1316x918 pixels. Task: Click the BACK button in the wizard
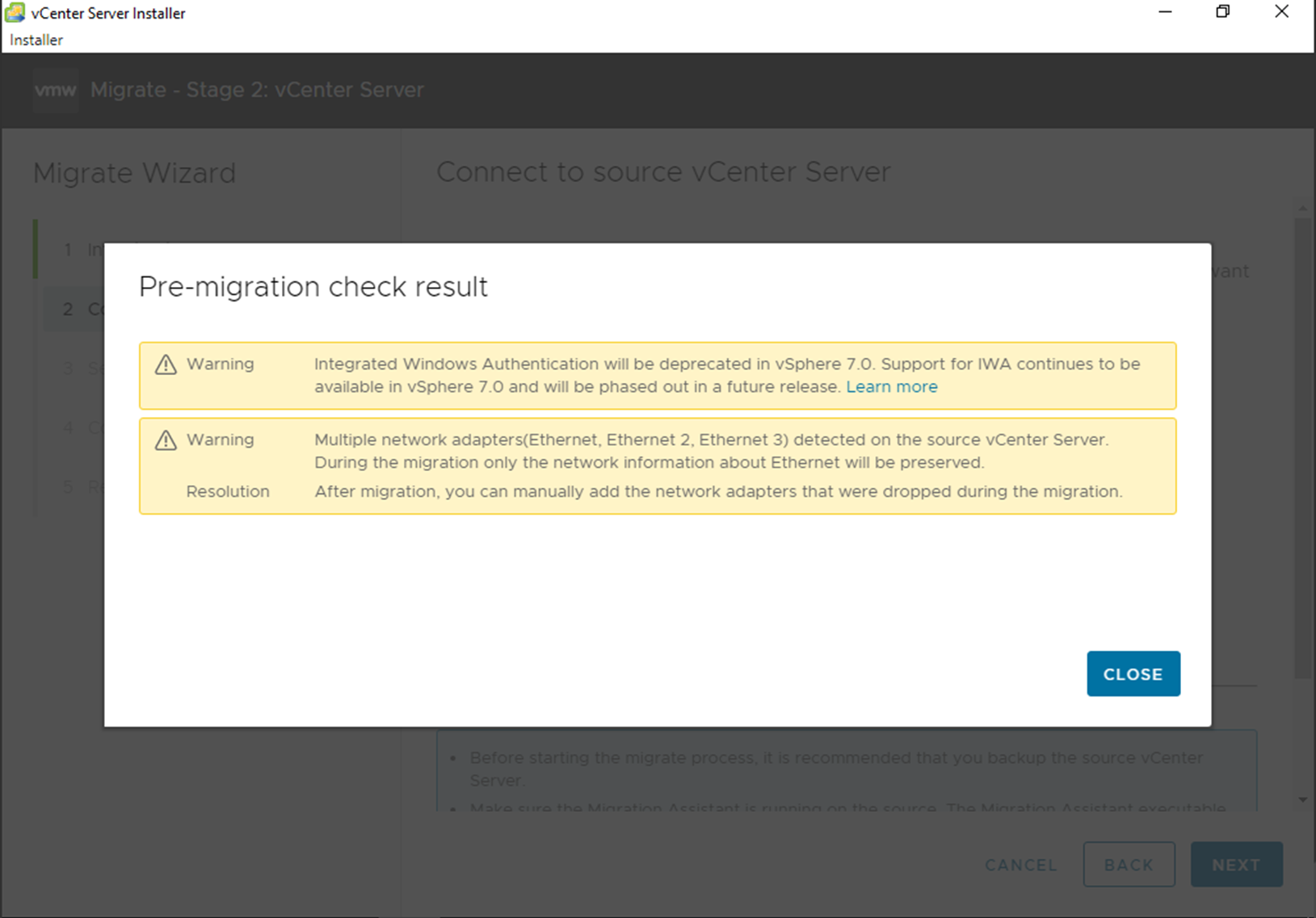(1129, 864)
